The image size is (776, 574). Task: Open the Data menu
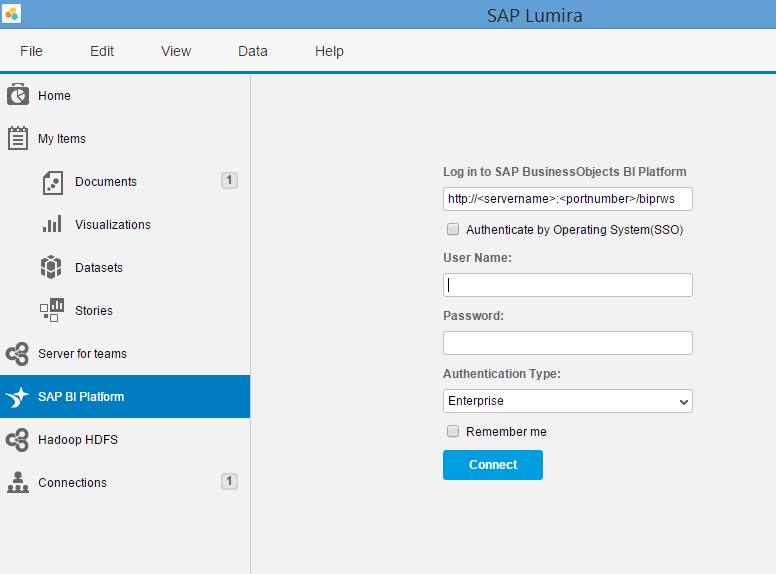coord(252,51)
